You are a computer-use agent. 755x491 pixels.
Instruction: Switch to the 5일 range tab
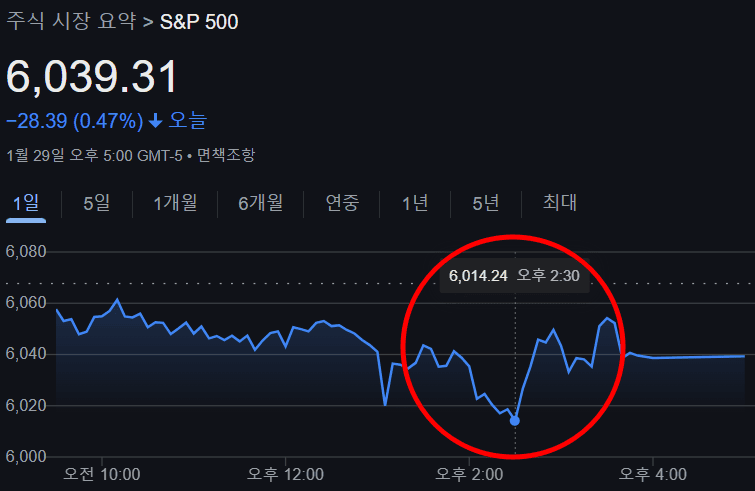click(x=97, y=203)
